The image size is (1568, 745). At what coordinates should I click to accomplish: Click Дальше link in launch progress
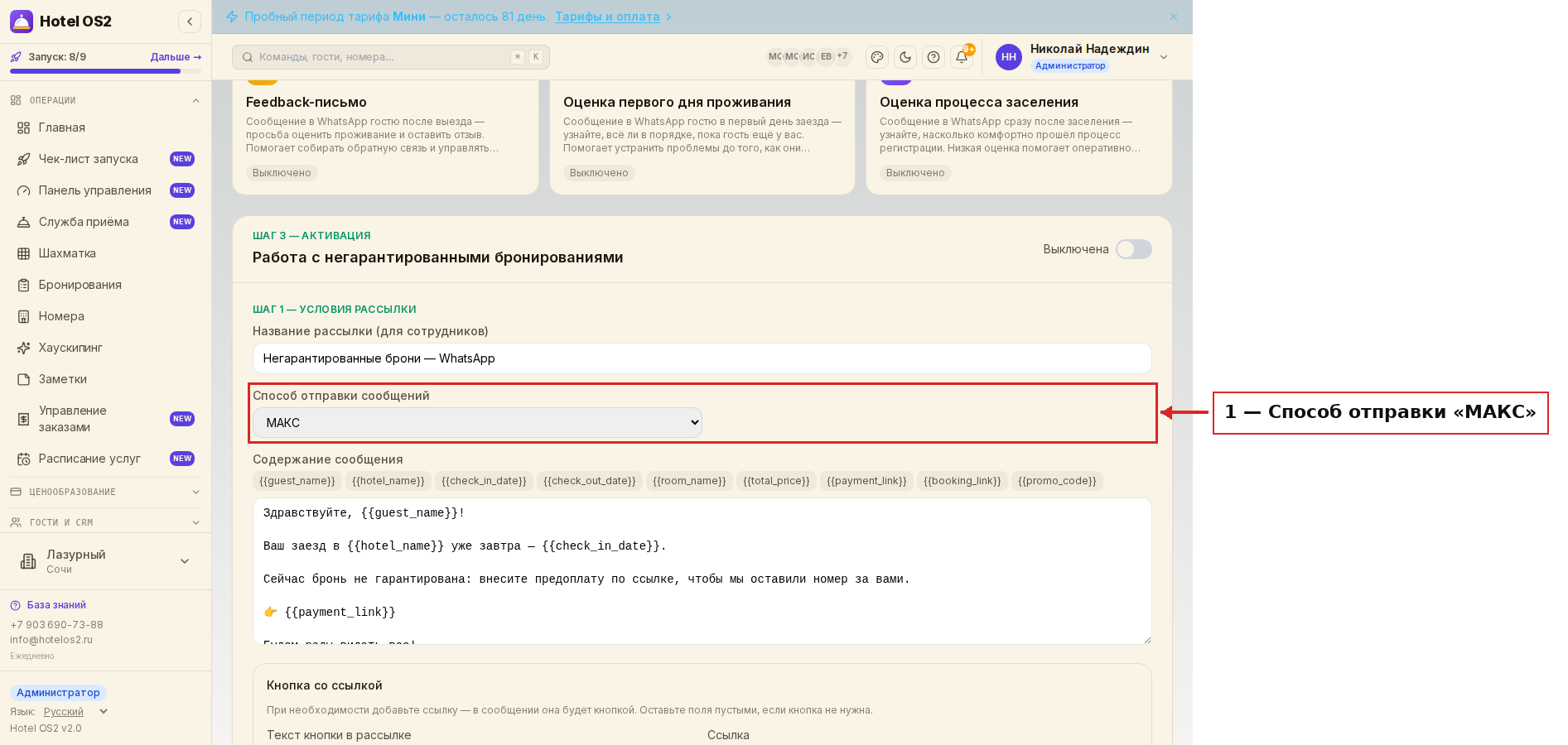coord(176,57)
